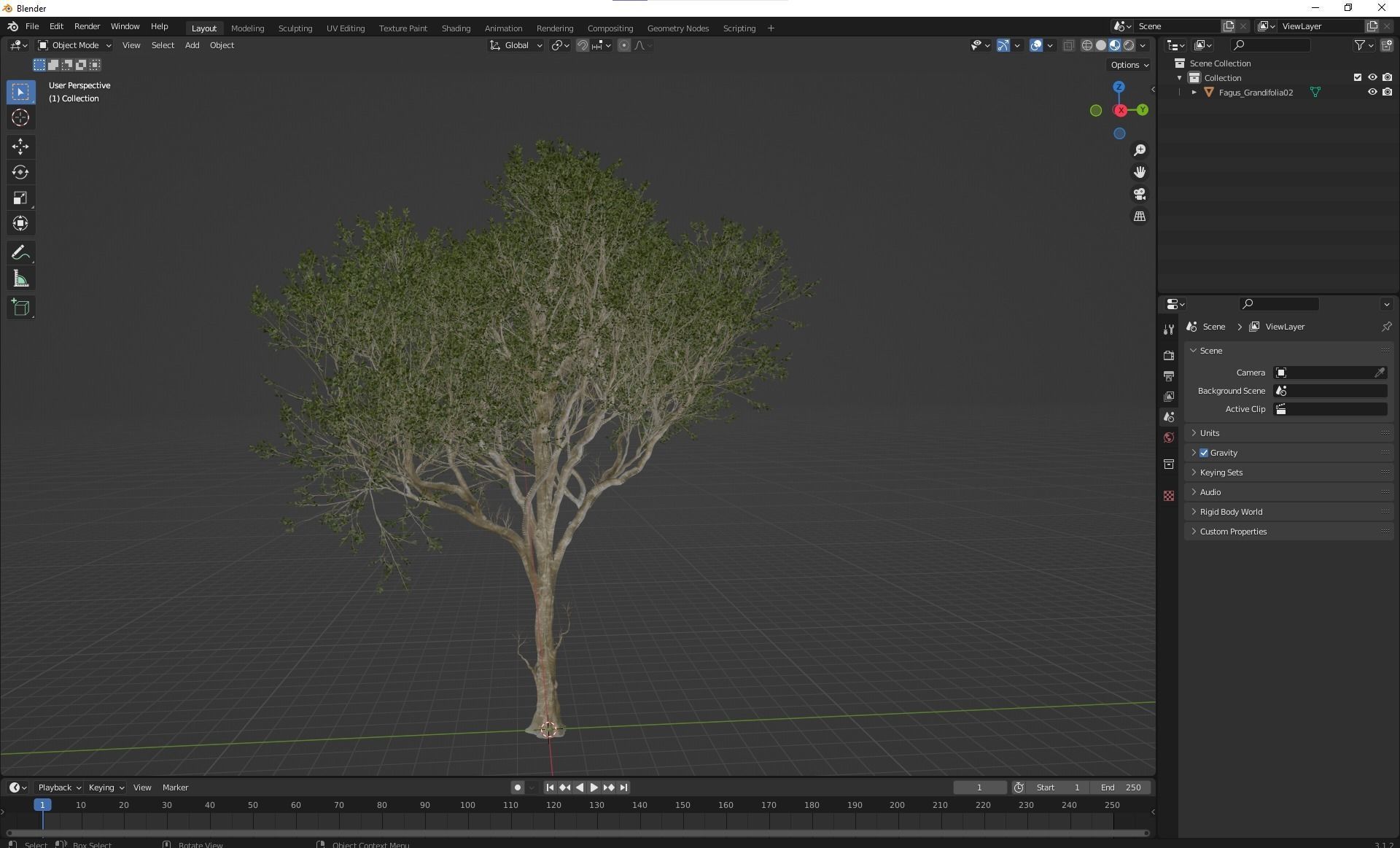Open the World properties tab
This screenshot has height=848, width=1400.
(1169, 437)
